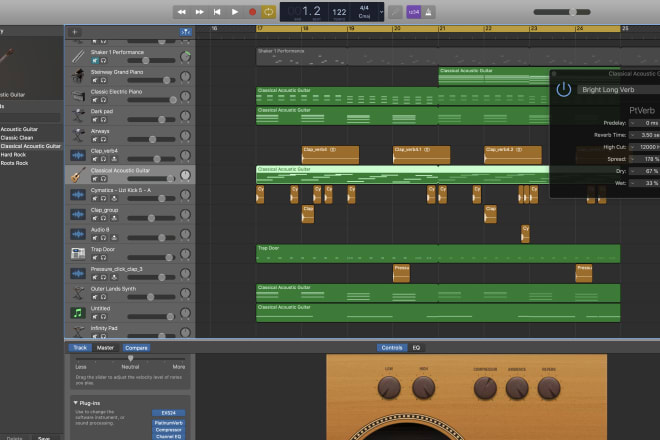
Task: Click the PtVerb Reverb Time slider
Action: tap(646, 135)
